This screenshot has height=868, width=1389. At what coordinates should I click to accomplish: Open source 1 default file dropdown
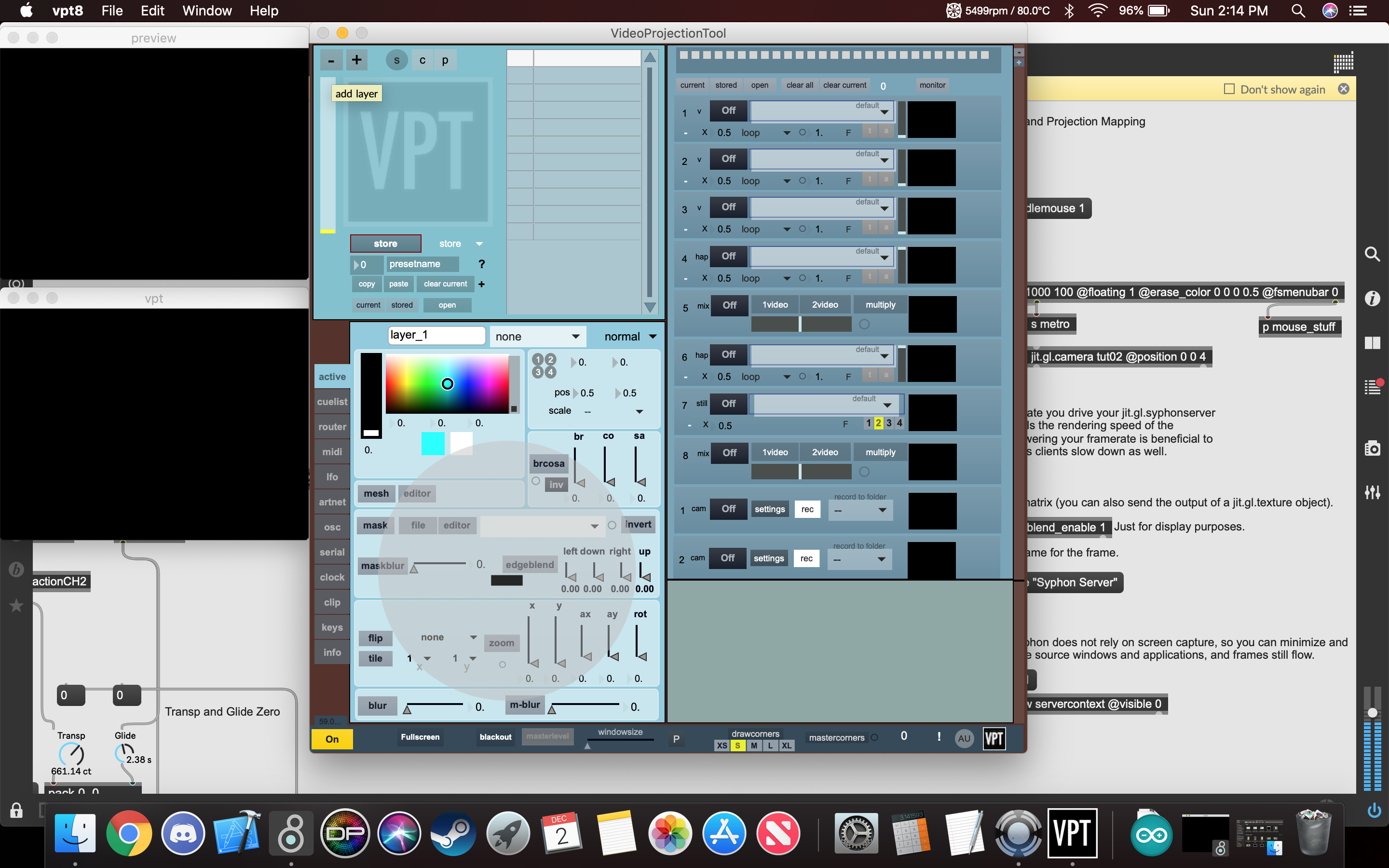coord(821,111)
